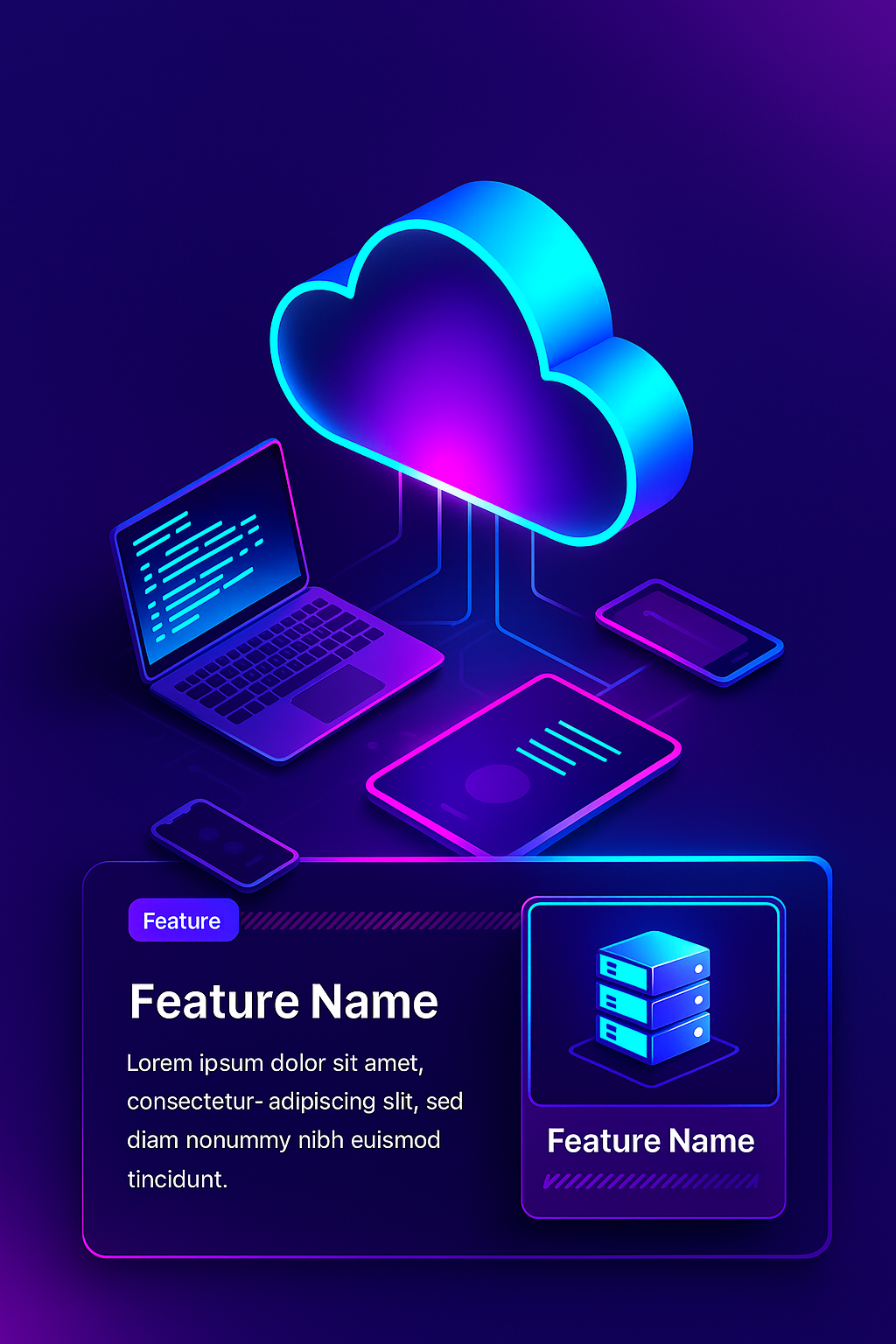The image size is (896, 1344).
Task: Select the middle server unit in the stack
Action: pos(653,1002)
